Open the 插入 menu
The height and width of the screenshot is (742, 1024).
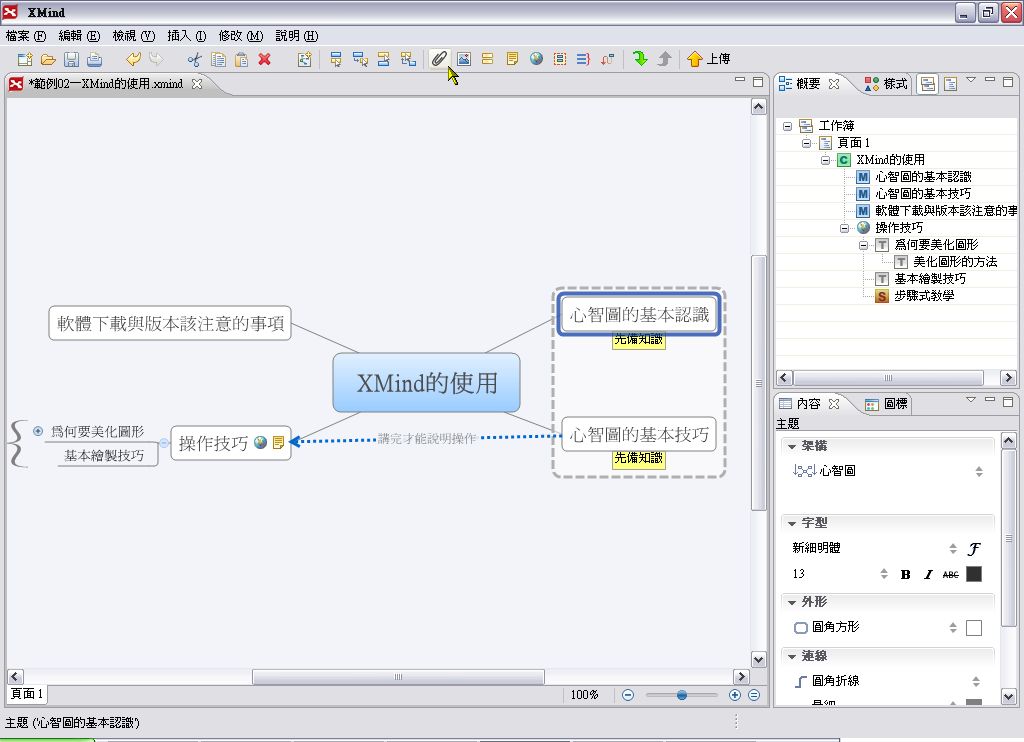[x=187, y=36]
